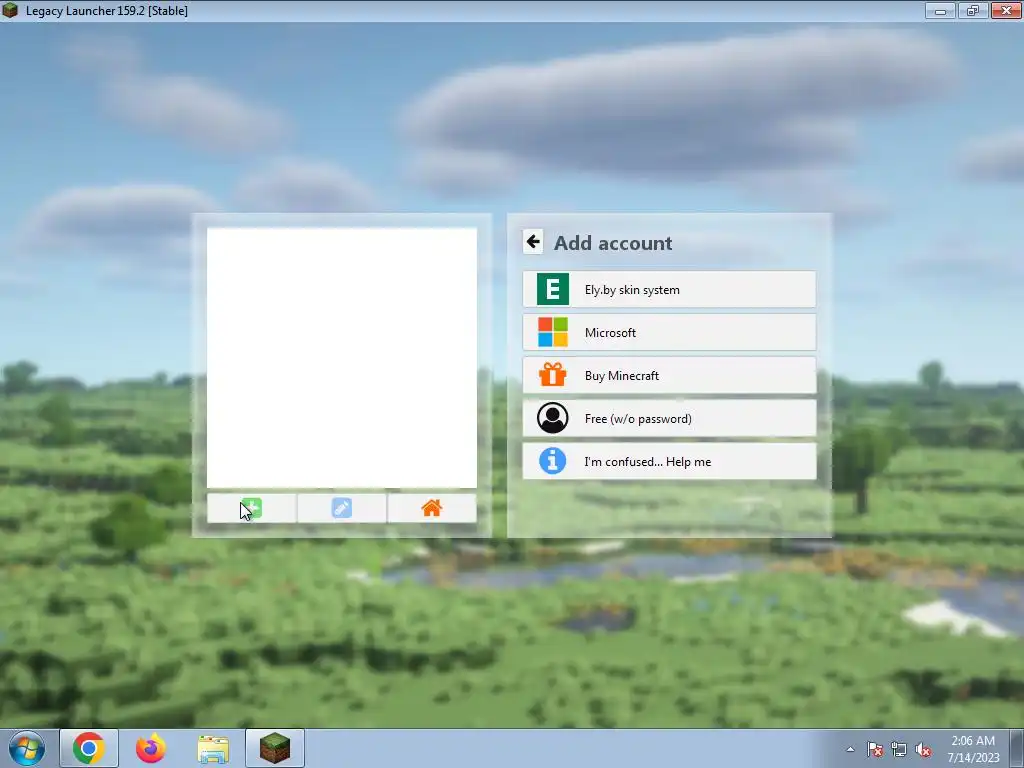The height and width of the screenshot is (768, 1024).
Task: Open Windows Explorer from the taskbar
Action: pos(213,749)
